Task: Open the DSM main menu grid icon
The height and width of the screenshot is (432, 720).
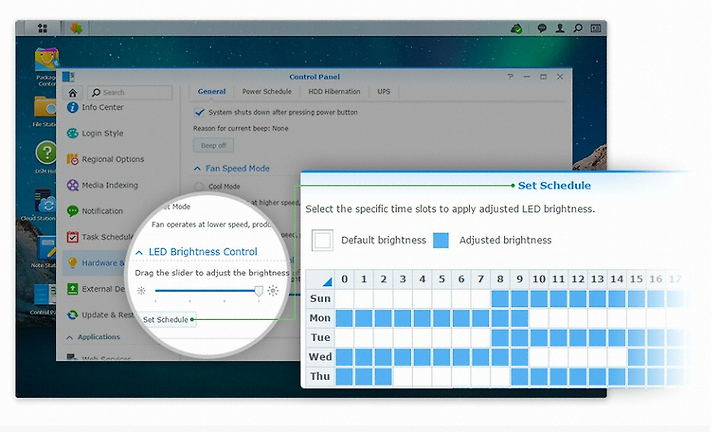Action: [42, 28]
